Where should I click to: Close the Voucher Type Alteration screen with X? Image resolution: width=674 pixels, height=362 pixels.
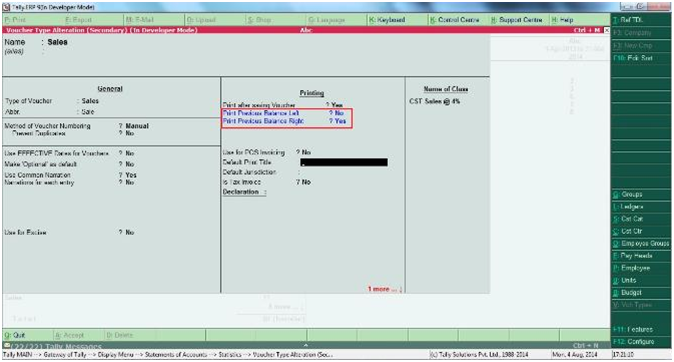607,30
